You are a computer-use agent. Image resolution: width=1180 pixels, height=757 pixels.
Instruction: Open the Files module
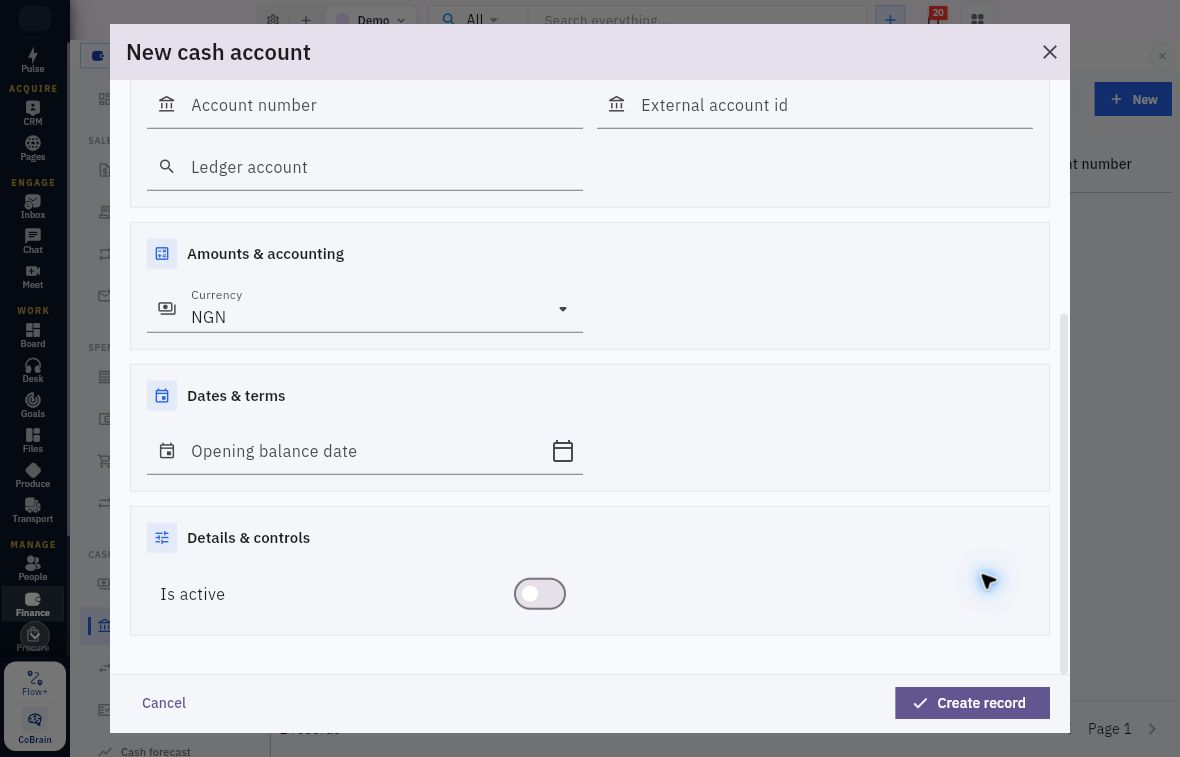(32, 440)
